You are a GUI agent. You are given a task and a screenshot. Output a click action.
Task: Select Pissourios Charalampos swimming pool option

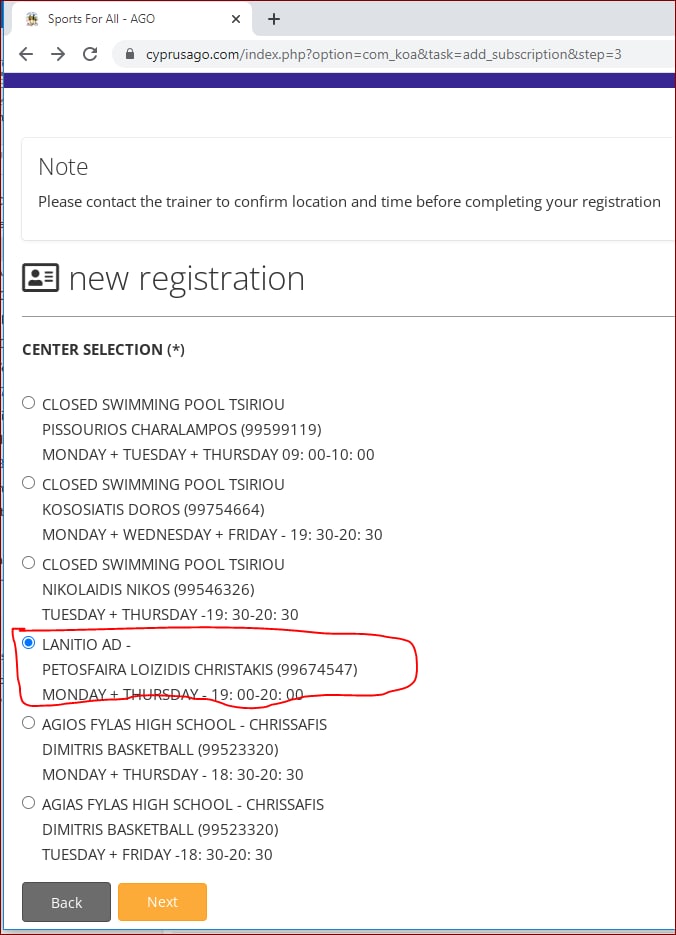tap(29, 403)
